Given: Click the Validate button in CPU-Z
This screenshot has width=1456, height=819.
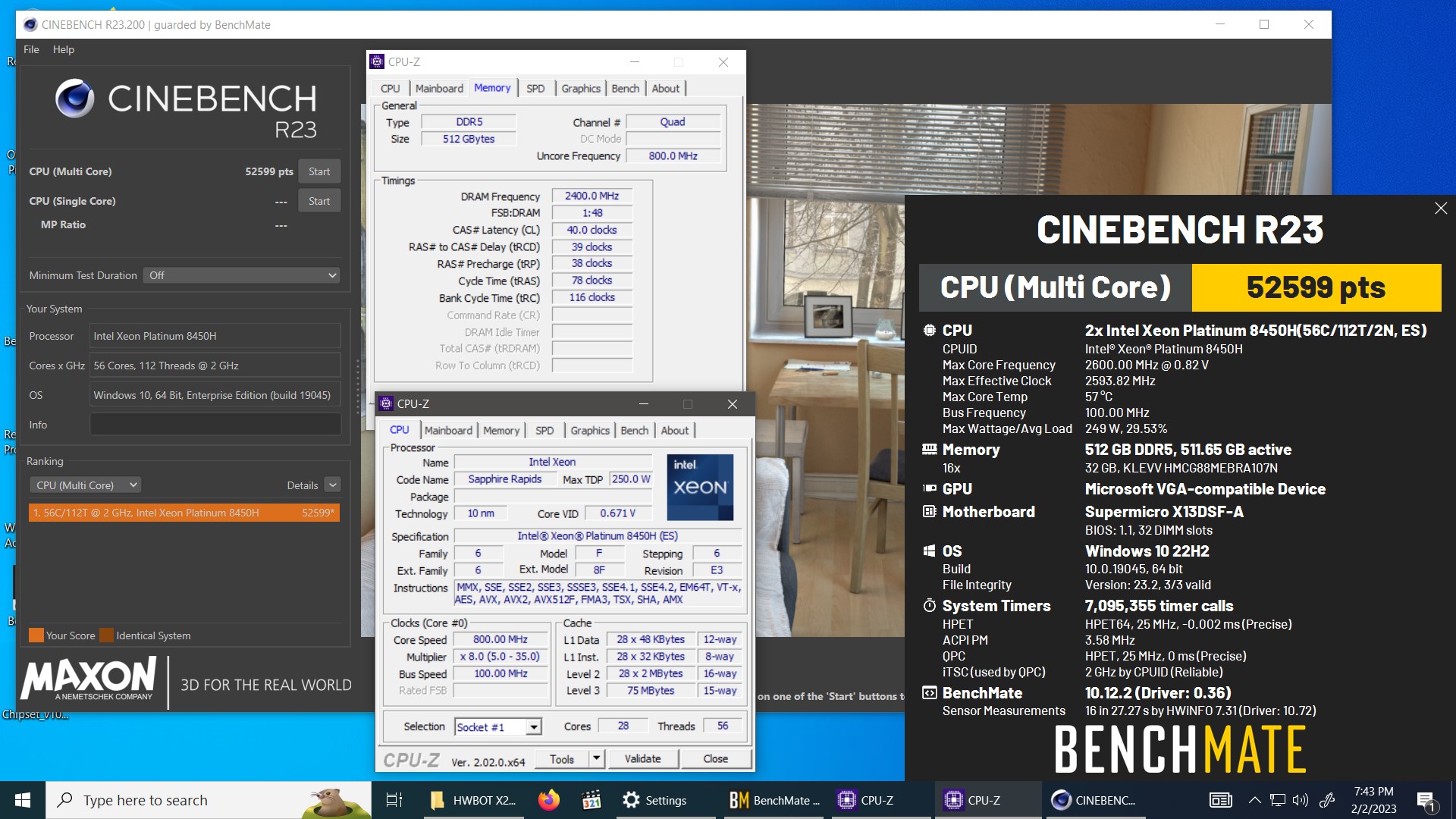Looking at the screenshot, I should [642, 758].
